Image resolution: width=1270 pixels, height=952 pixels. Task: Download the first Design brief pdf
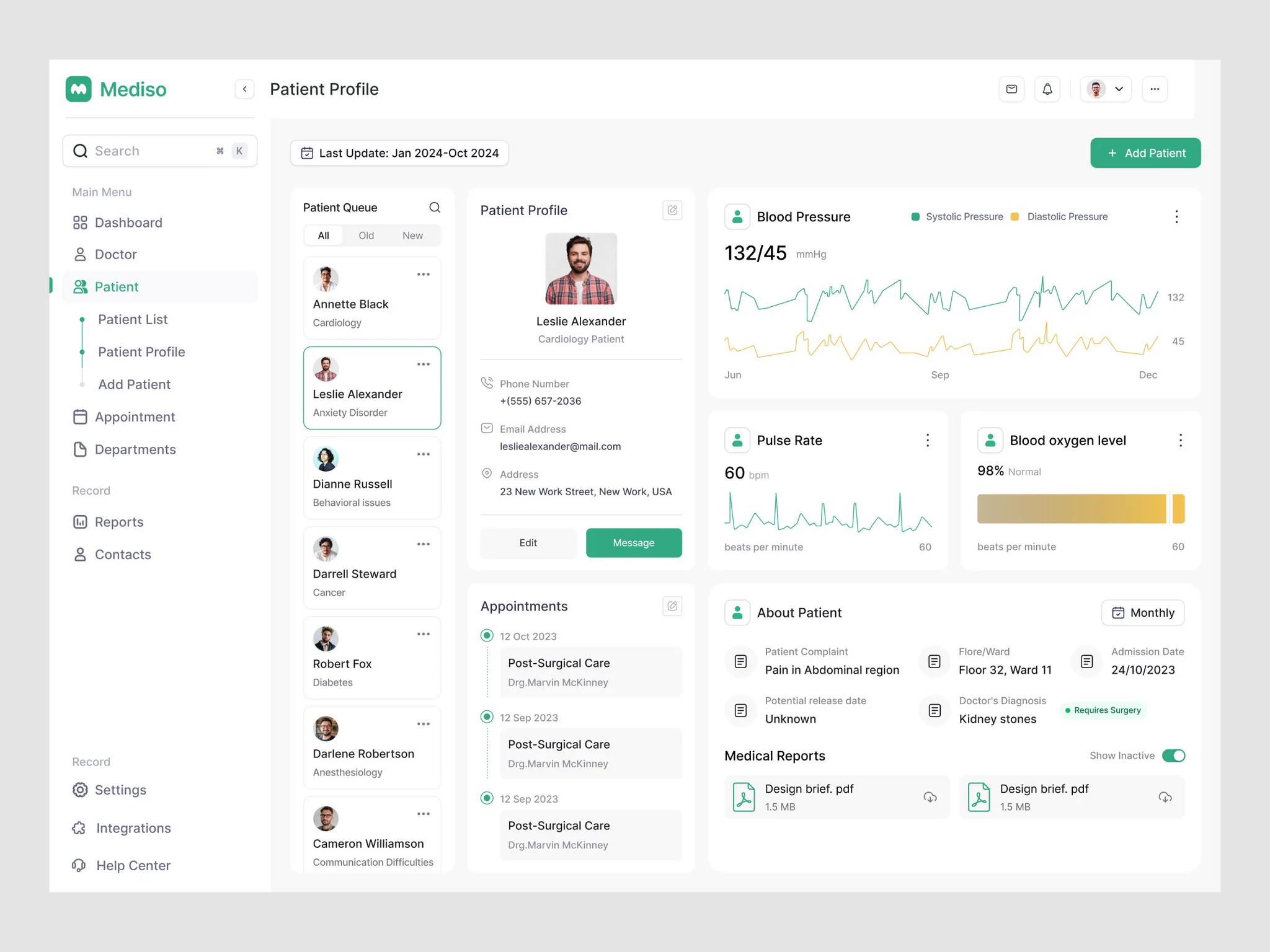930,797
